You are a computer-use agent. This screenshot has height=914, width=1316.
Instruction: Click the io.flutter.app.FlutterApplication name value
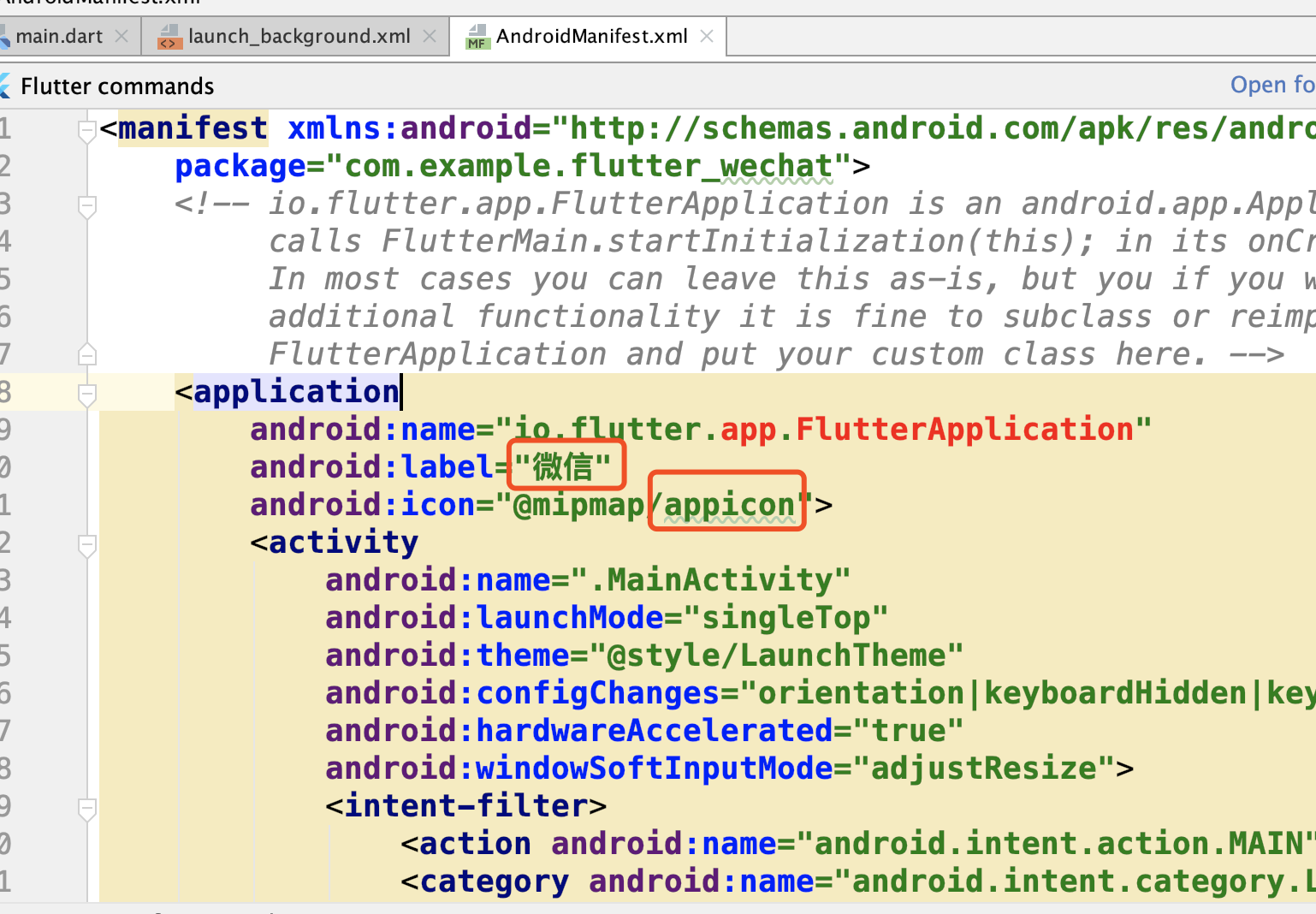coord(823,430)
